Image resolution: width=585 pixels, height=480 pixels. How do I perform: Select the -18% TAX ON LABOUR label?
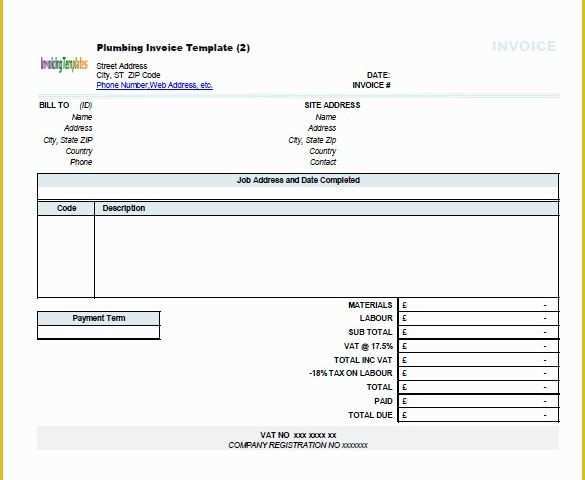tap(351, 373)
